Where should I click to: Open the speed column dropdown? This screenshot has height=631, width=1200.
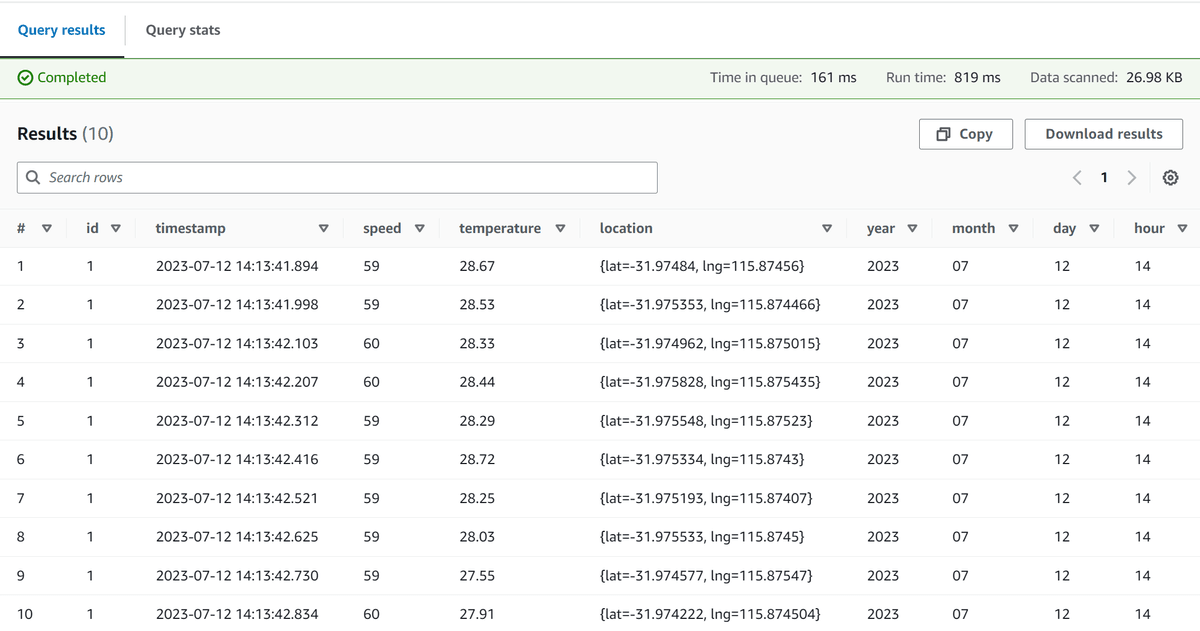point(421,228)
